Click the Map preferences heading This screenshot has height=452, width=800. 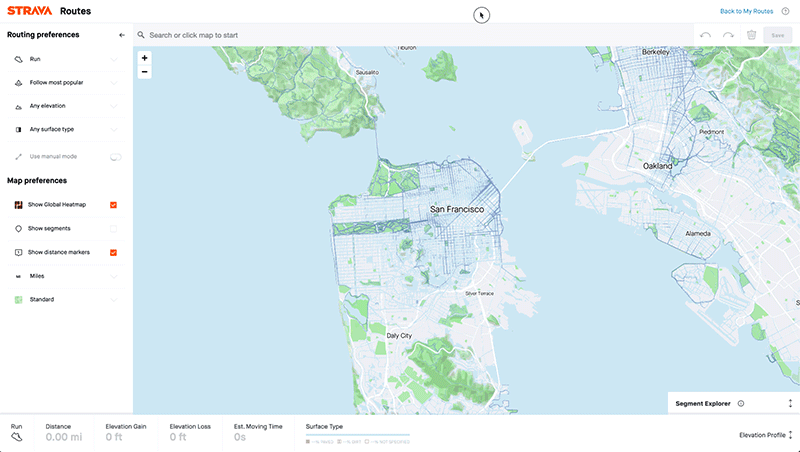[x=37, y=181]
